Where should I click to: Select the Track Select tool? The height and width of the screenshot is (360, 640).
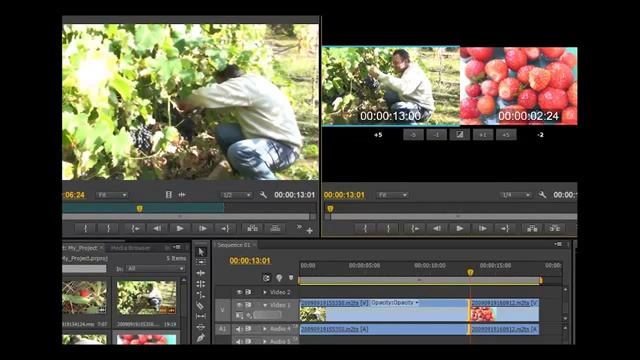(x=200, y=262)
